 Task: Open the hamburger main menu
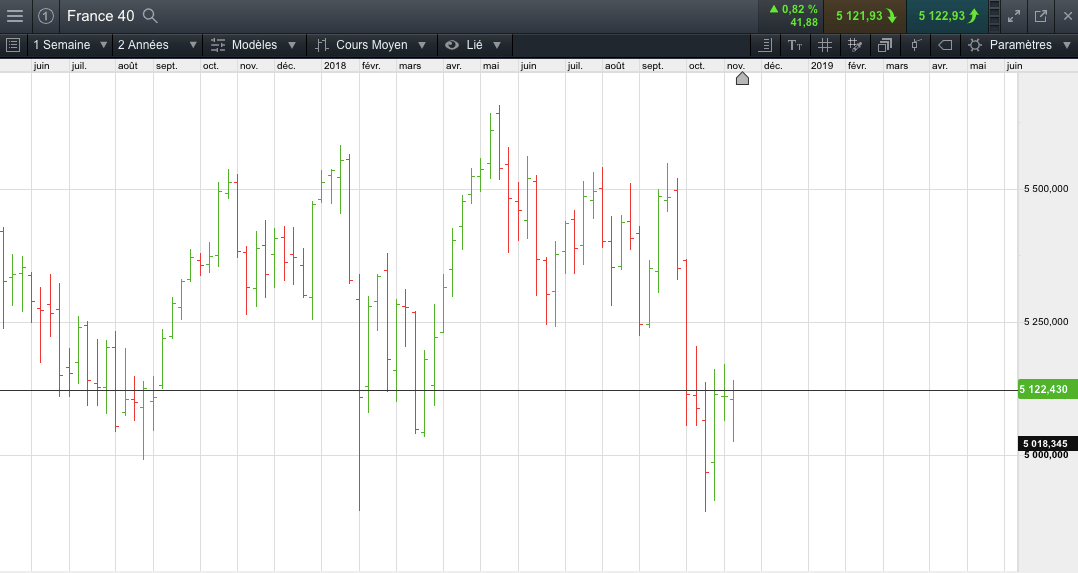14,16
